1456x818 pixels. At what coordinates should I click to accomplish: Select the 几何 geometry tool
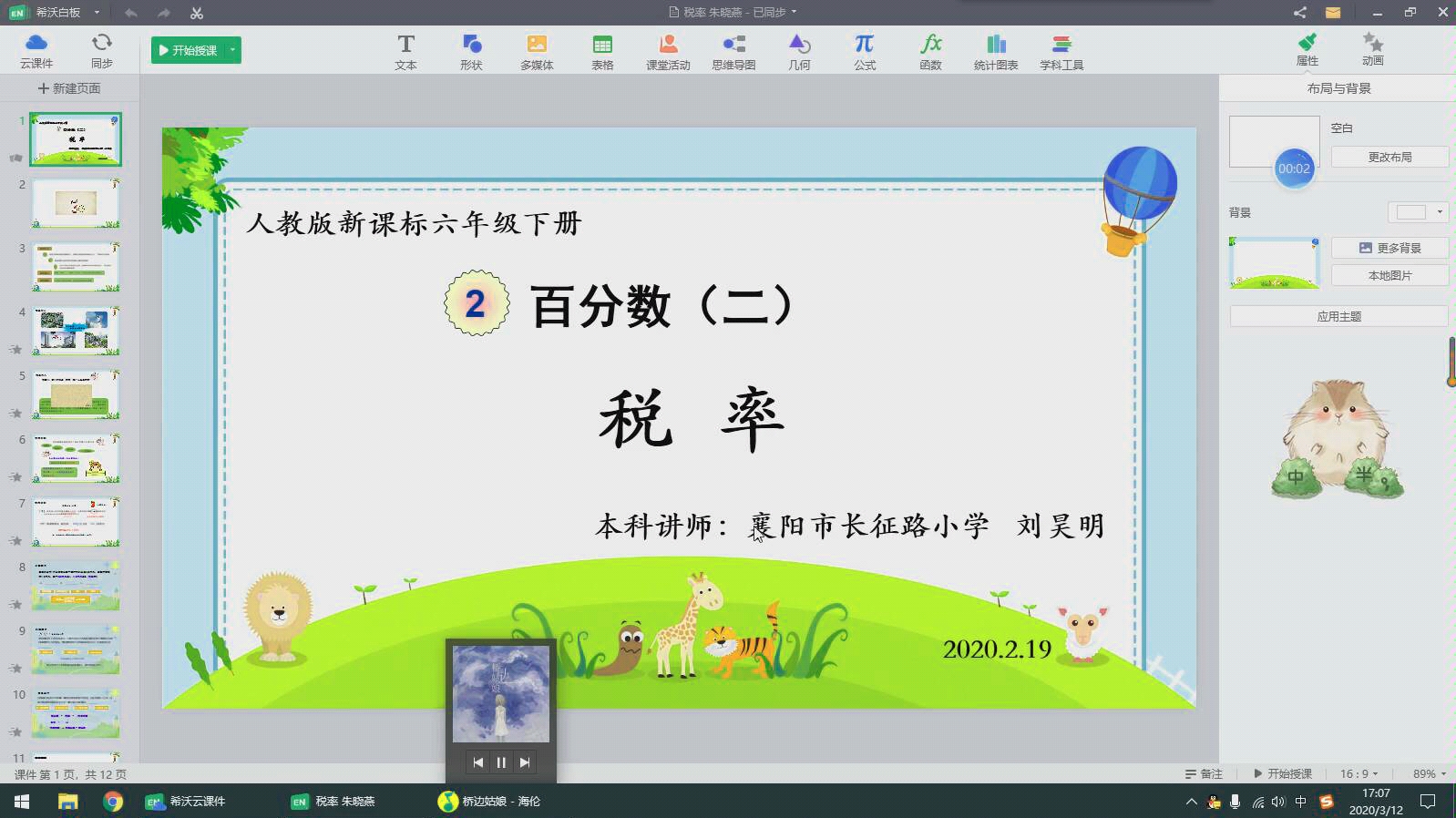(799, 52)
